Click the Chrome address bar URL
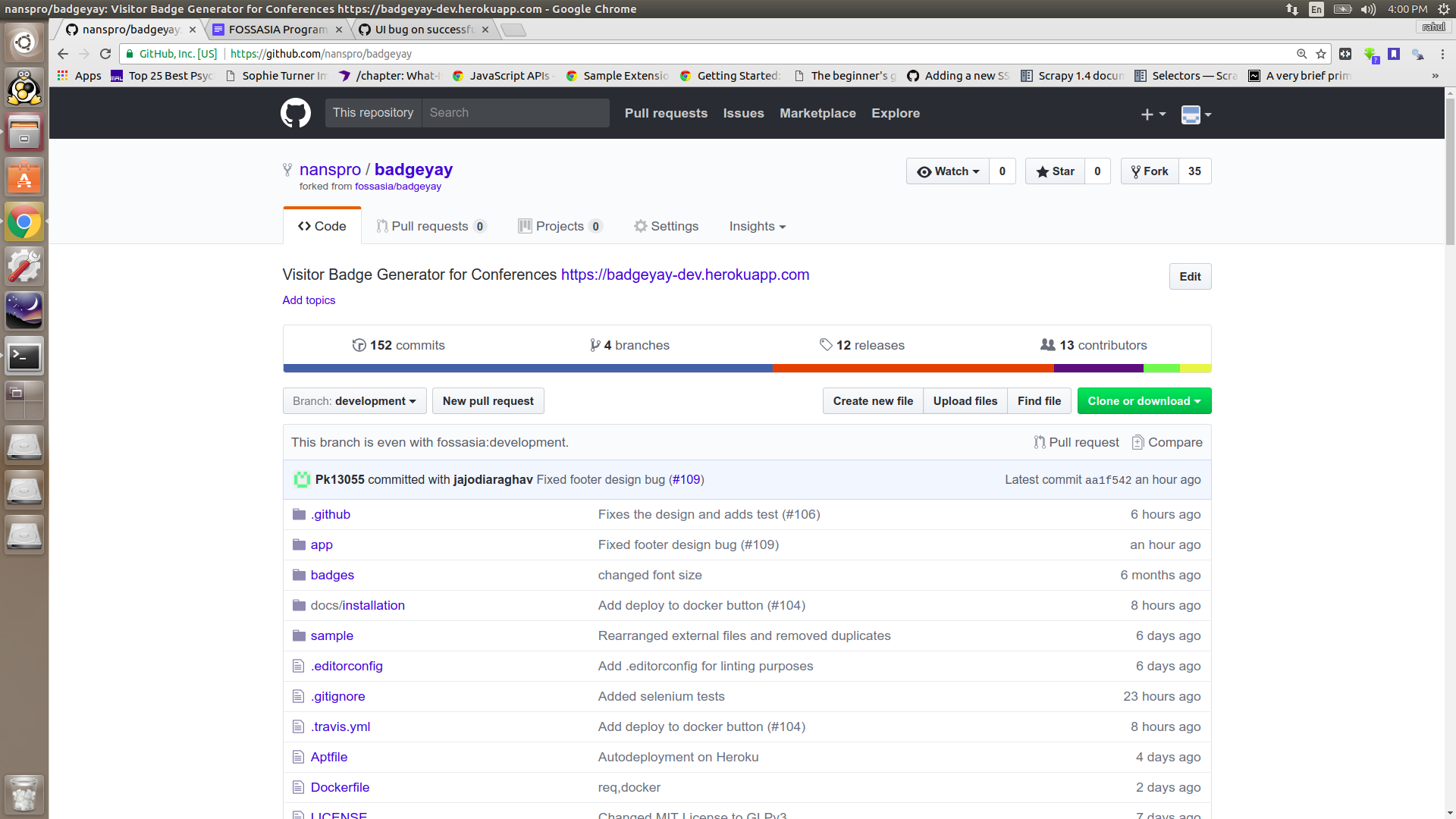1456x819 pixels. [321, 54]
